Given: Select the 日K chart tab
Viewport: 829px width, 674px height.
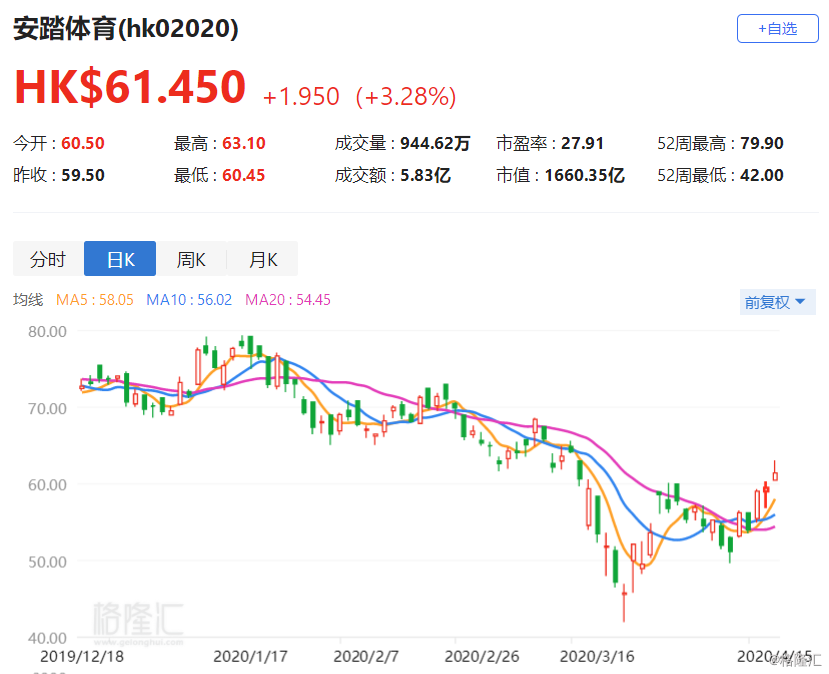Looking at the screenshot, I should (120, 259).
